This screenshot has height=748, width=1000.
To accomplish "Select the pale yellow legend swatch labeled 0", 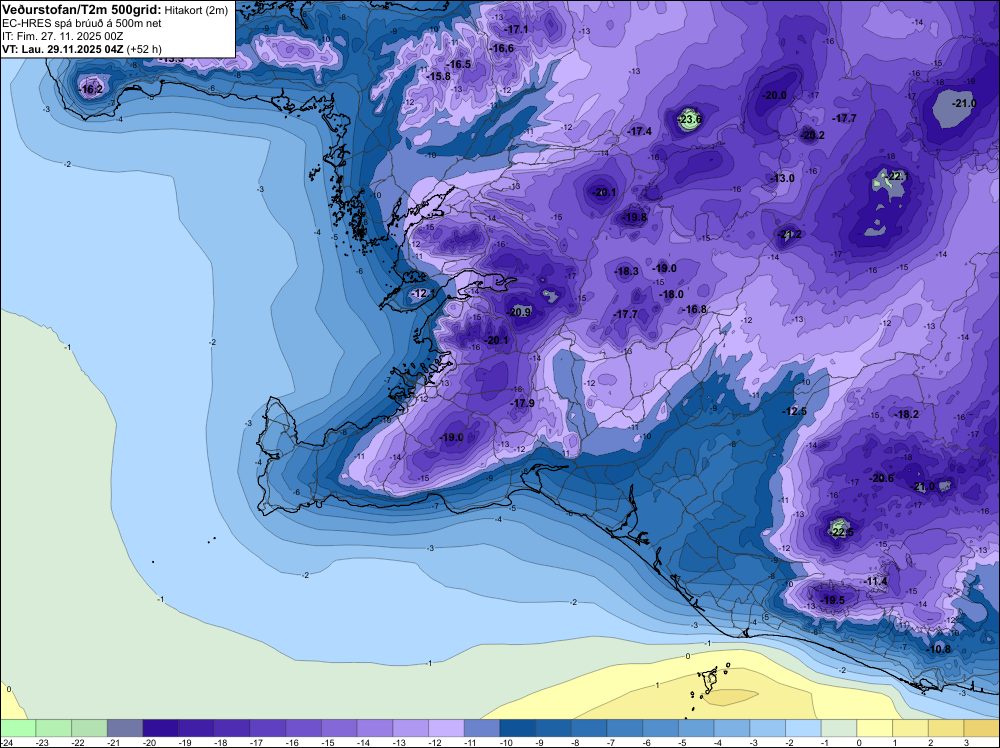I will 875,728.
